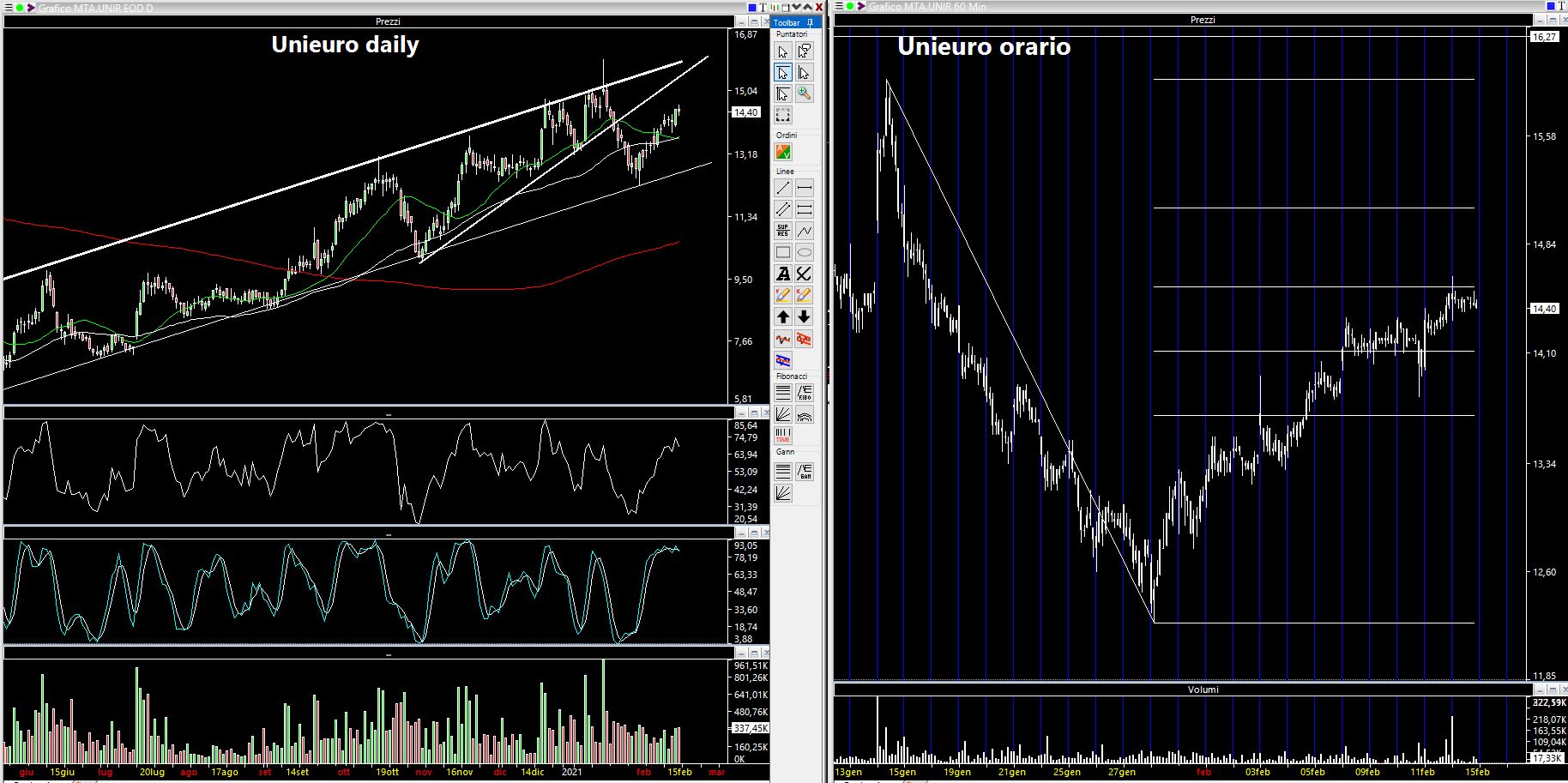The width and height of the screenshot is (1568, 783).
Task: Click the Volumi pane header
Action: click(1203, 690)
